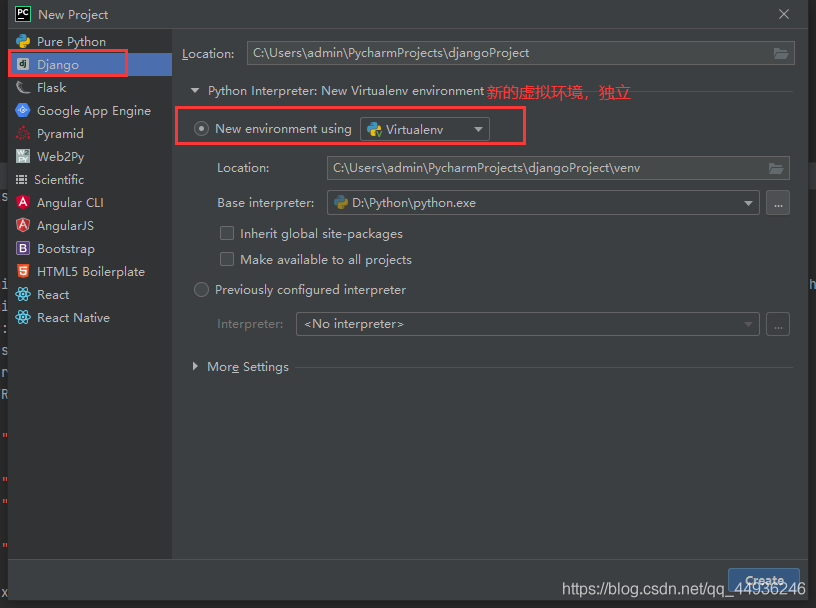Open the No interpreter dropdown
This screenshot has width=816, height=608.
click(x=528, y=324)
